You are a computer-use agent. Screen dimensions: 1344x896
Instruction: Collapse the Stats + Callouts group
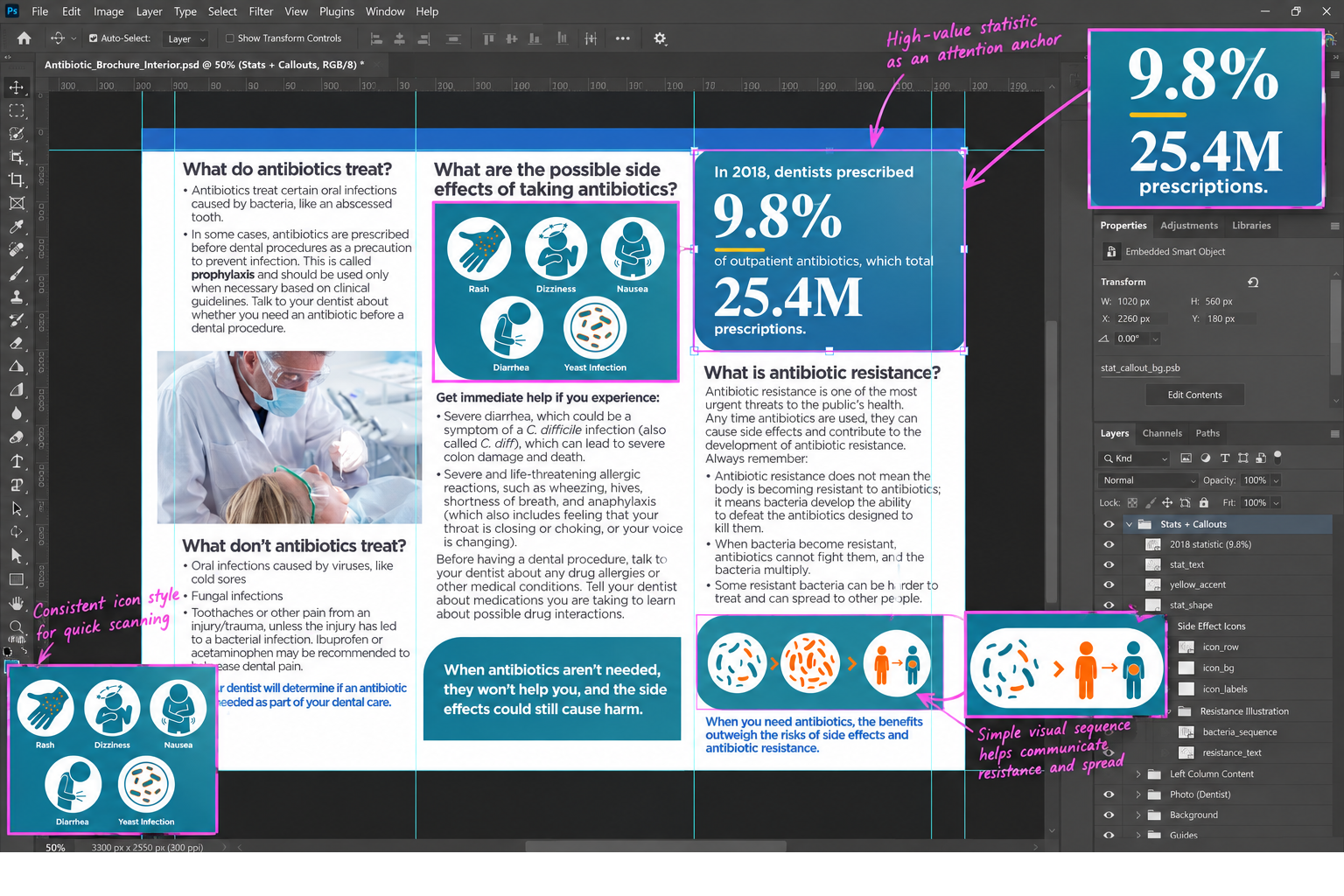point(1129,524)
